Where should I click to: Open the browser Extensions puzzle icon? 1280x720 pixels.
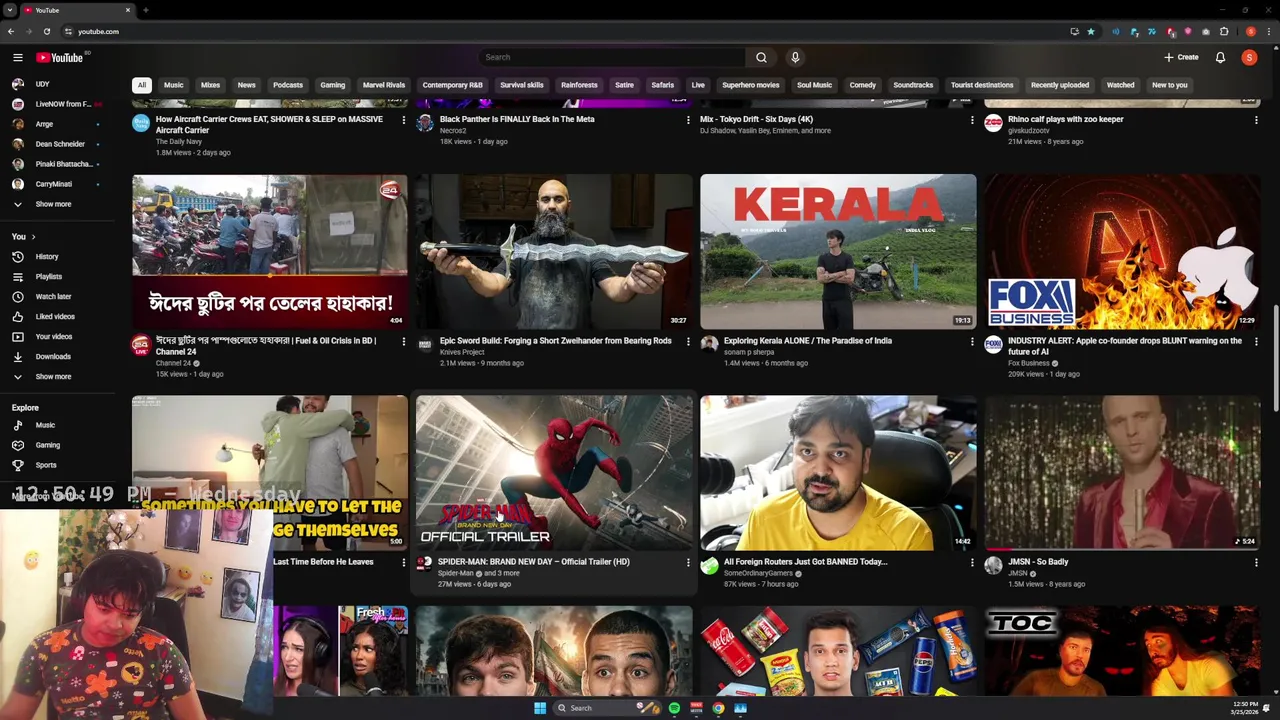[x=1224, y=31]
